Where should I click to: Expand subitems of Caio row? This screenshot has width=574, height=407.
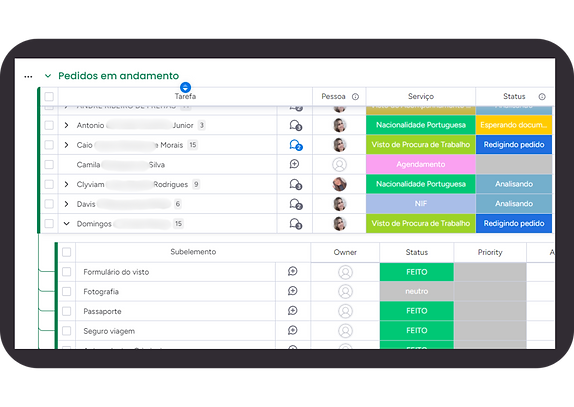(66, 145)
